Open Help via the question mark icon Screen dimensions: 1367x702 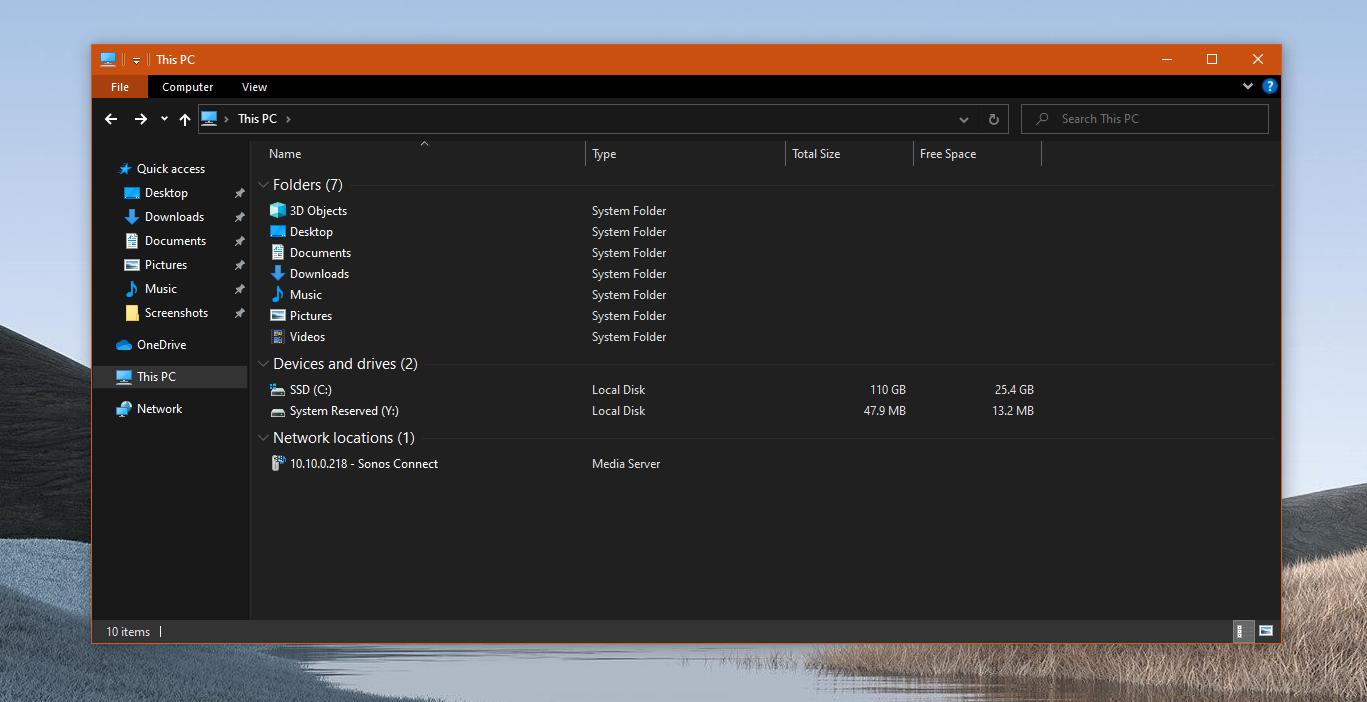pyautogui.click(x=1270, y=87)
